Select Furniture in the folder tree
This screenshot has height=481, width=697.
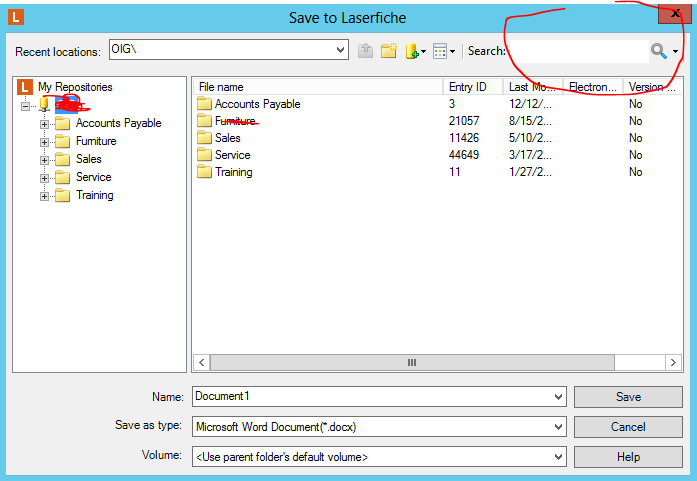tap(96, 141)
